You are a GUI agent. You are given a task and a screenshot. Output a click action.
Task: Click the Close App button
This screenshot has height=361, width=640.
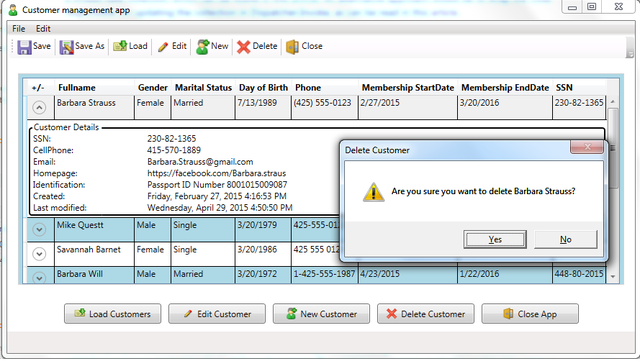pyautogui.click(x=530, y=314)
